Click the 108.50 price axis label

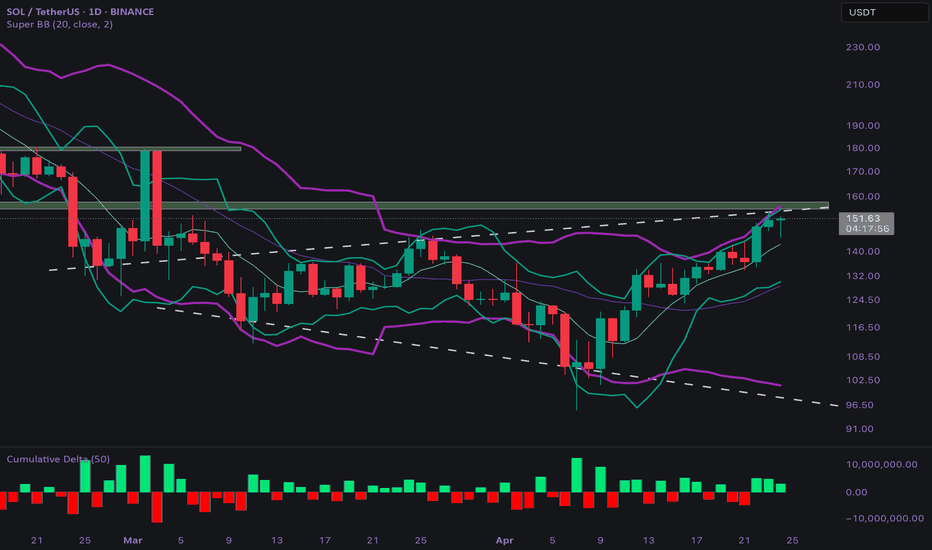863,357
